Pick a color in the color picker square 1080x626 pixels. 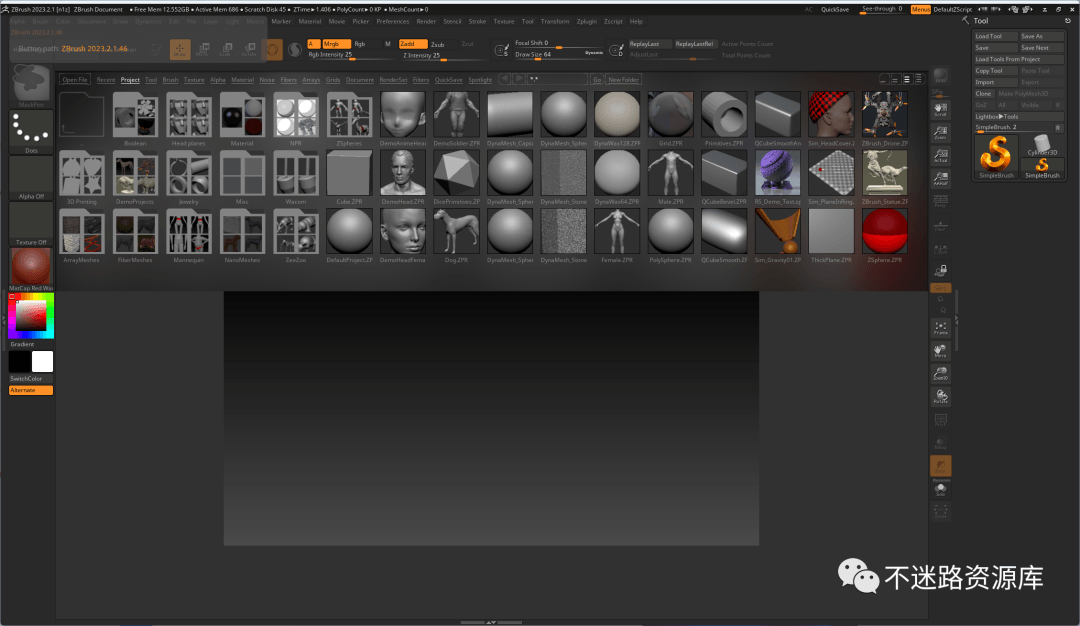(31, 315)
